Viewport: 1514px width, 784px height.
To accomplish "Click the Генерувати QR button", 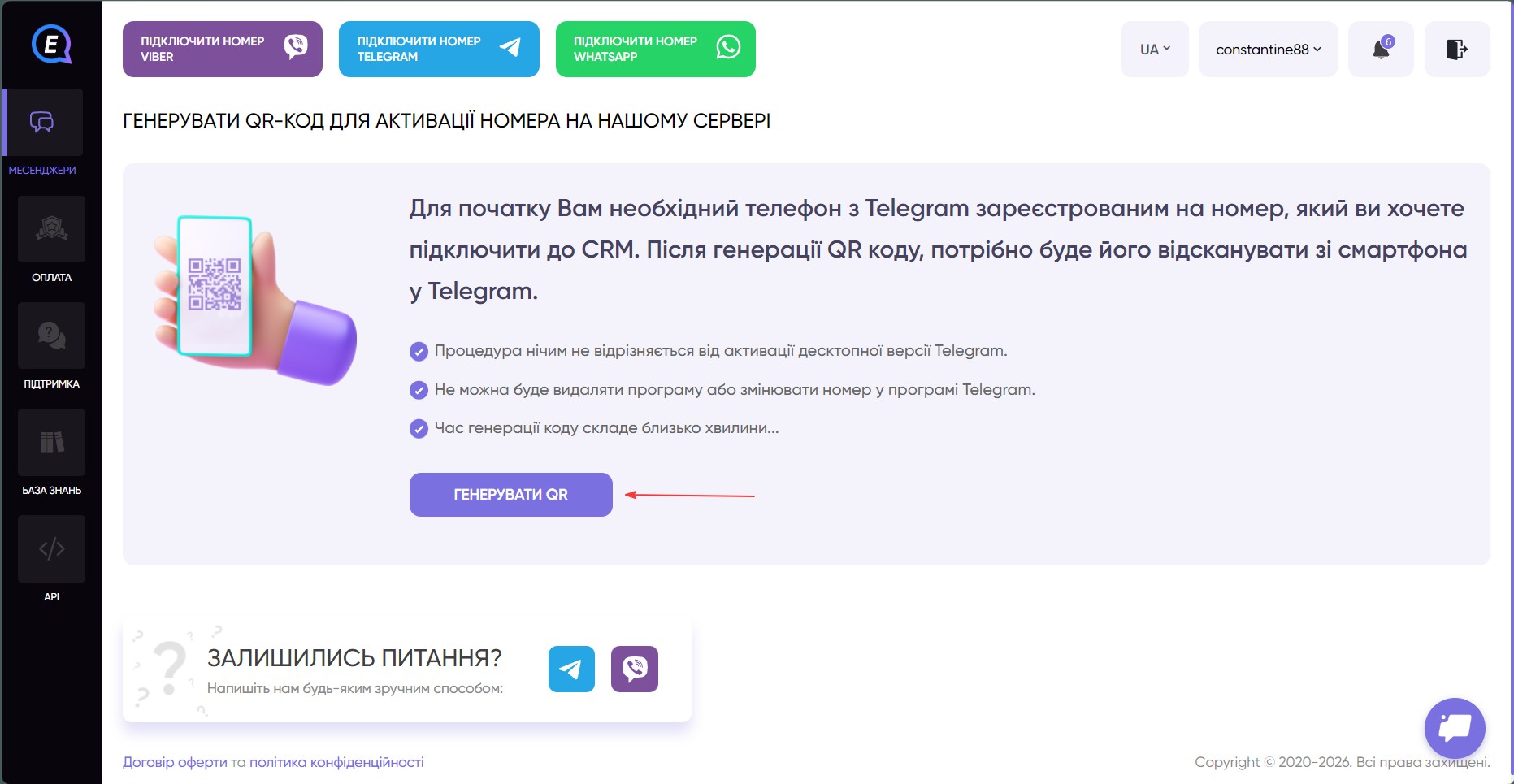I will click(x=510, y=495).
